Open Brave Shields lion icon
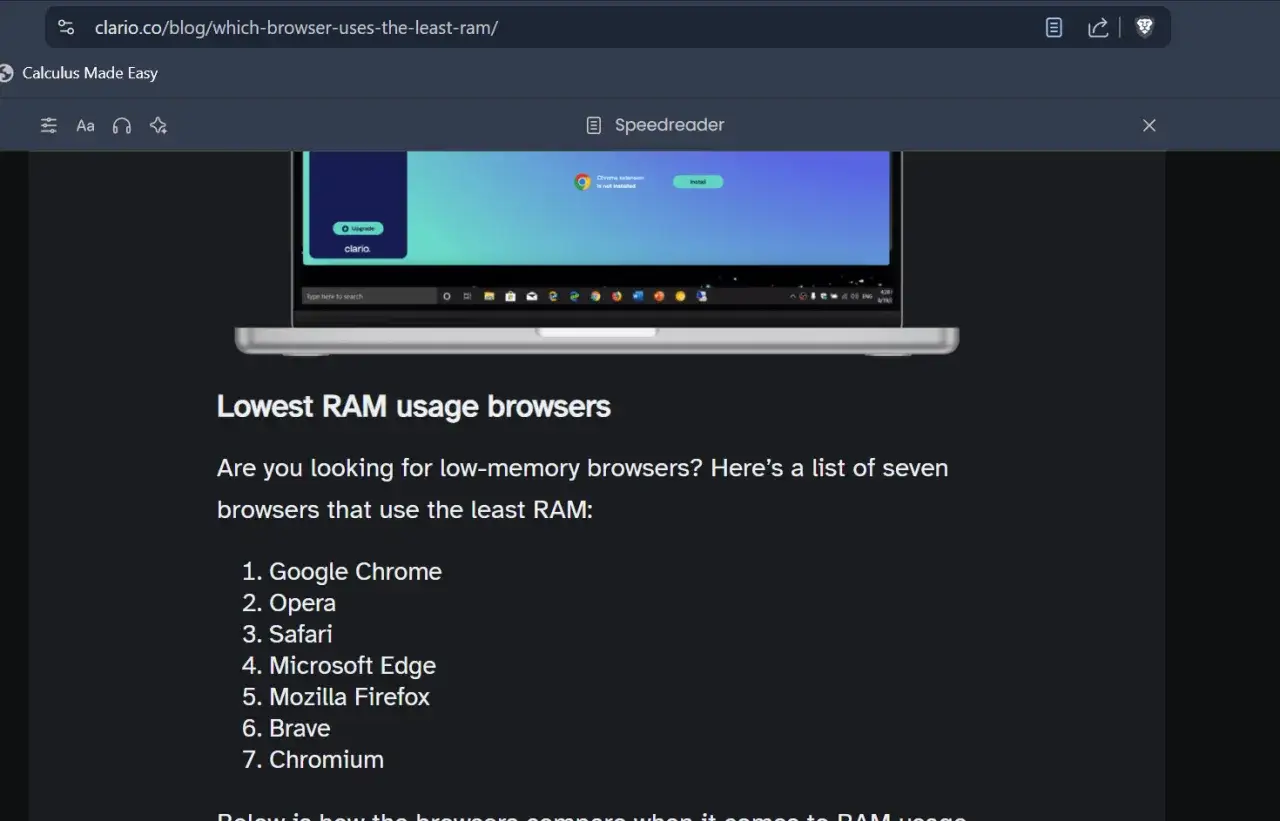The image size is (1280, 821). 1144,27
